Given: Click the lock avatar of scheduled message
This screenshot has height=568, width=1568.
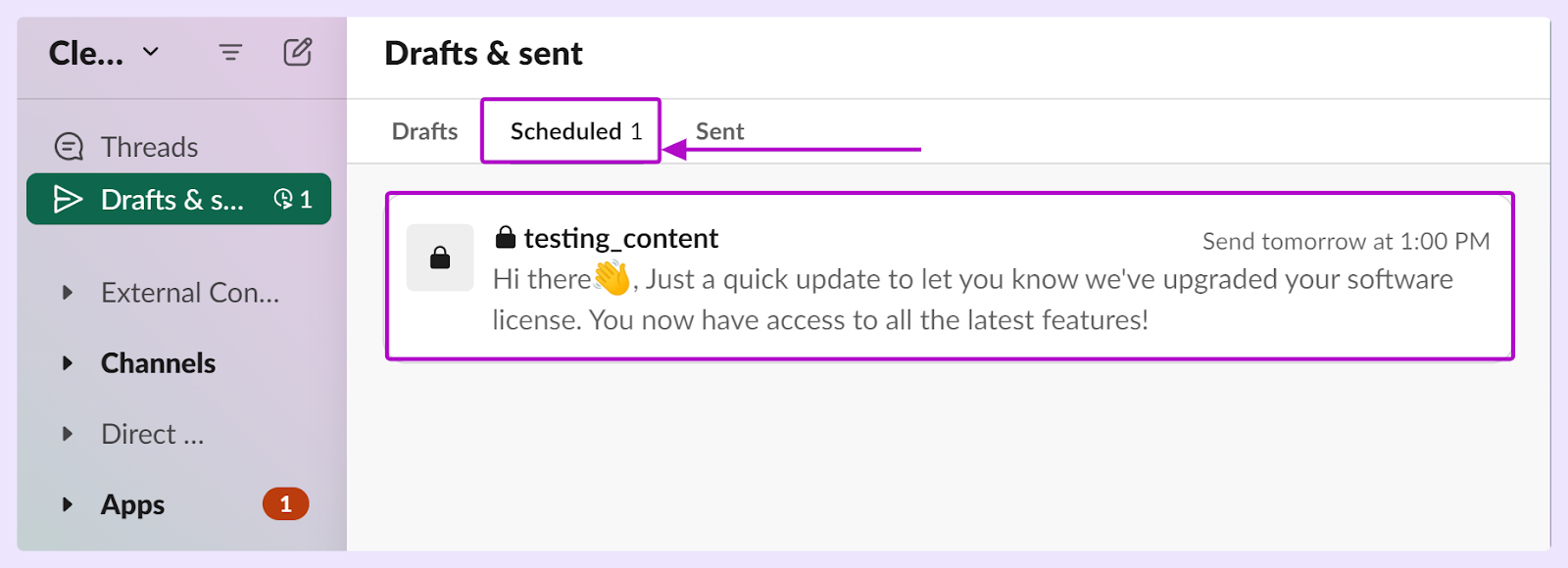Looking at the screenshot, I should pos(440,258).
